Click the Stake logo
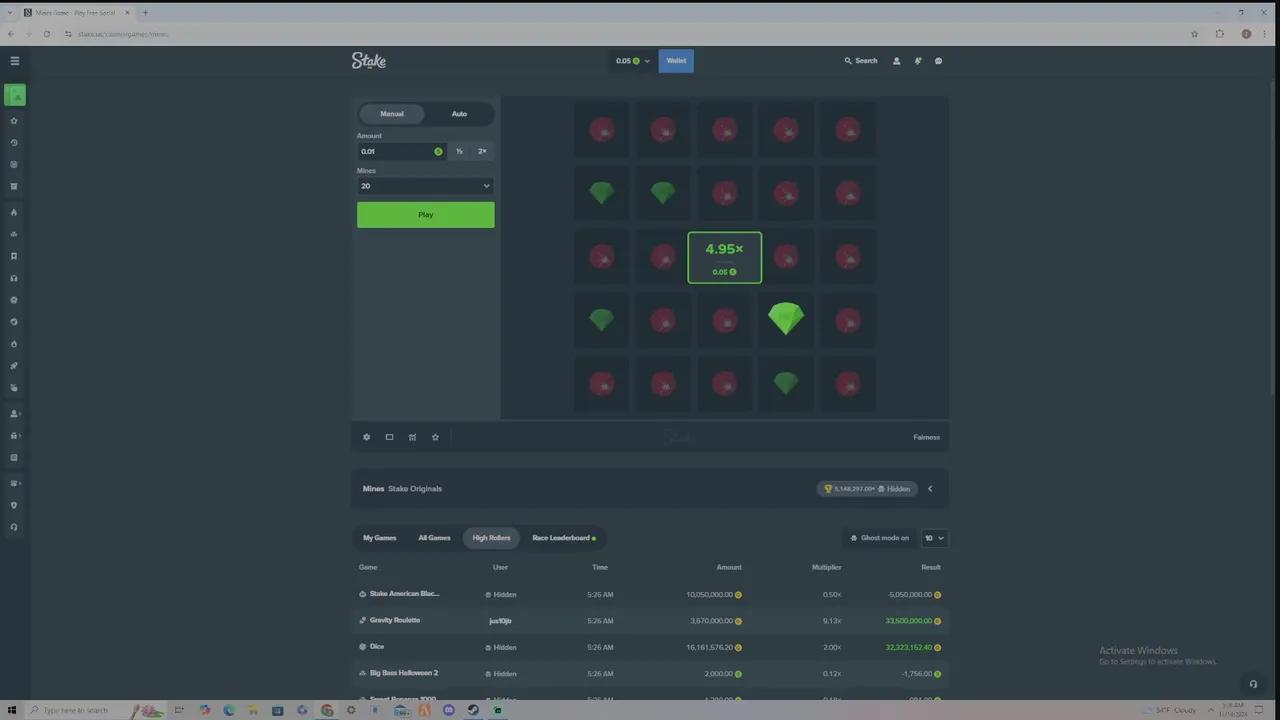This screenshot has height=720, width=1280. coord(368,61)
